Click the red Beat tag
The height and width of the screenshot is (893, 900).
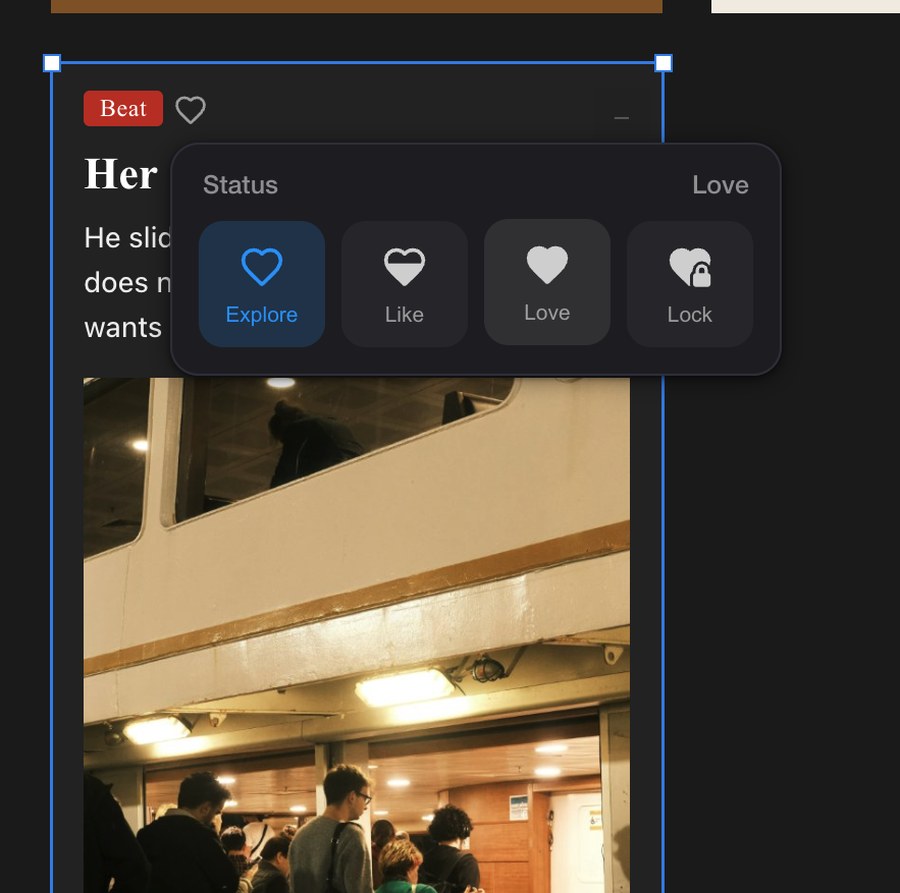click(123, 108)
